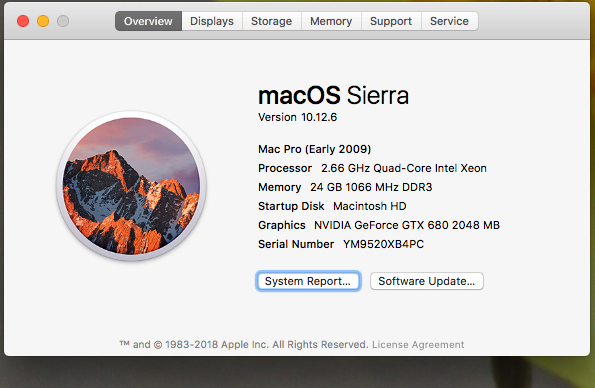Viewport: 595px width, 388px height.
Task: Click the Version 10.12.6 text
Action: click(x=298, y=117)
